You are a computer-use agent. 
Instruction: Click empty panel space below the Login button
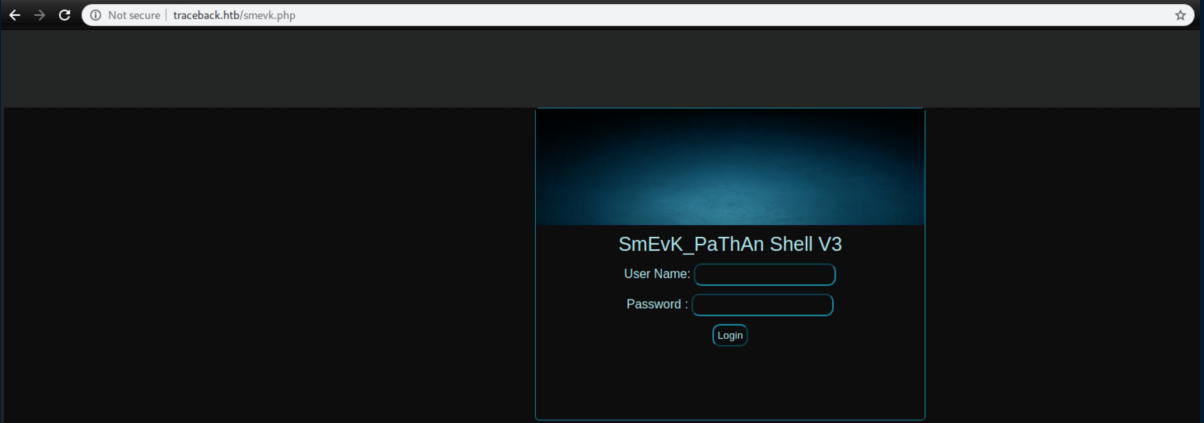coord(730,385)
